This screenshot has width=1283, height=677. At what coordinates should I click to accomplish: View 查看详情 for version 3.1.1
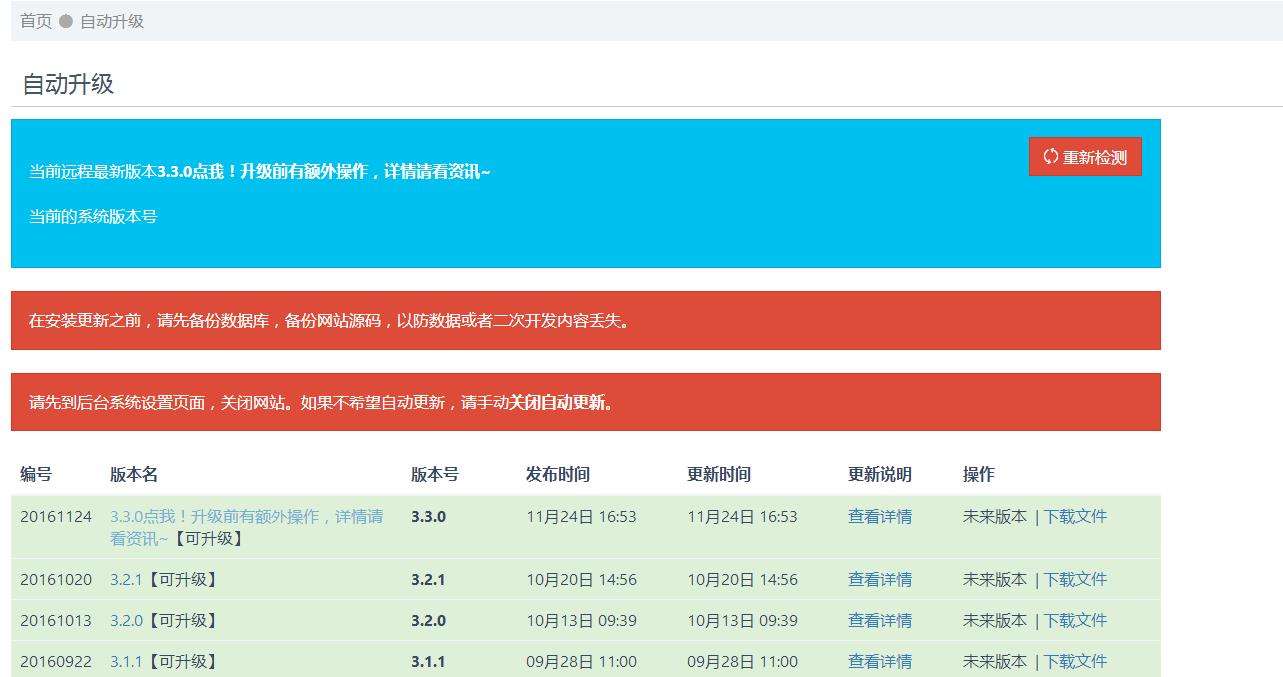pos(880,661)
